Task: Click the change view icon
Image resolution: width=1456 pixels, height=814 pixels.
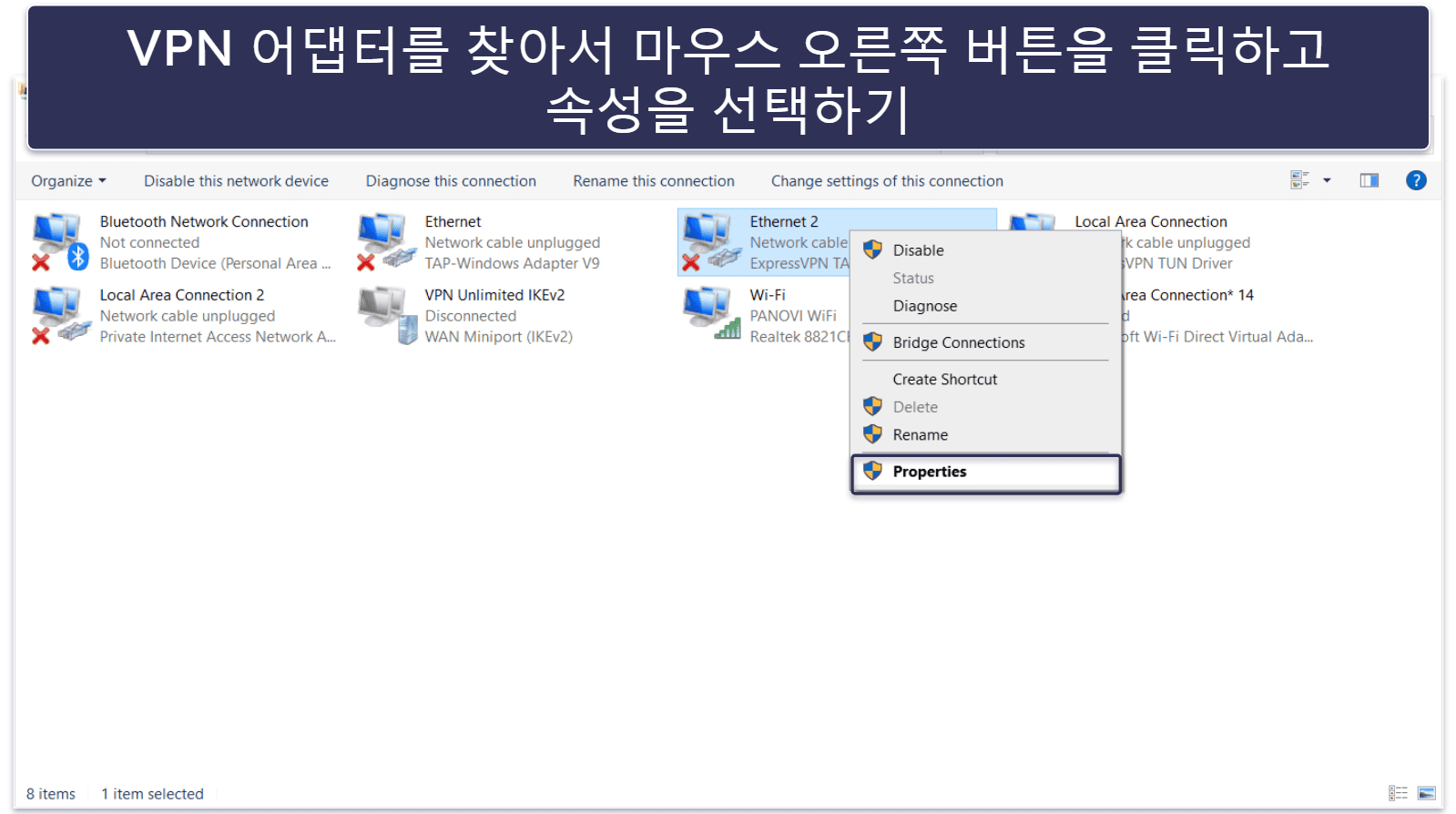Action: tap(1299, 180)
